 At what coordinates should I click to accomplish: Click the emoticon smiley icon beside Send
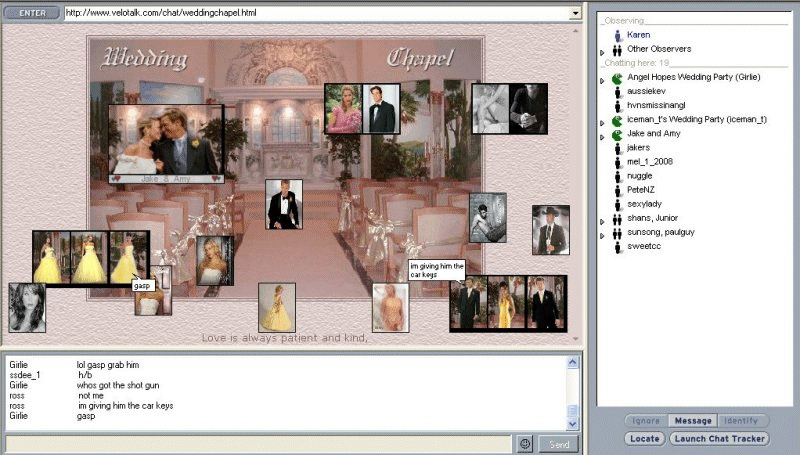pyautogui.click(x=525, y=444)
